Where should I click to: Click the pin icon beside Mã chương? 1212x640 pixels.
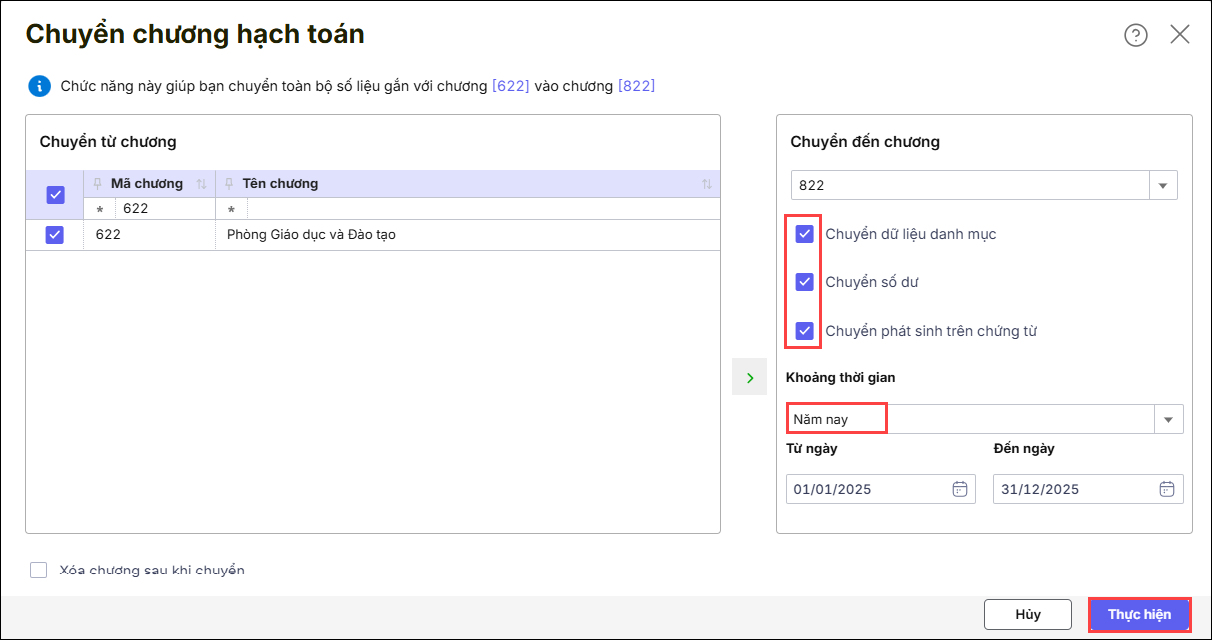pyautogui.click(x=97, y=184)
